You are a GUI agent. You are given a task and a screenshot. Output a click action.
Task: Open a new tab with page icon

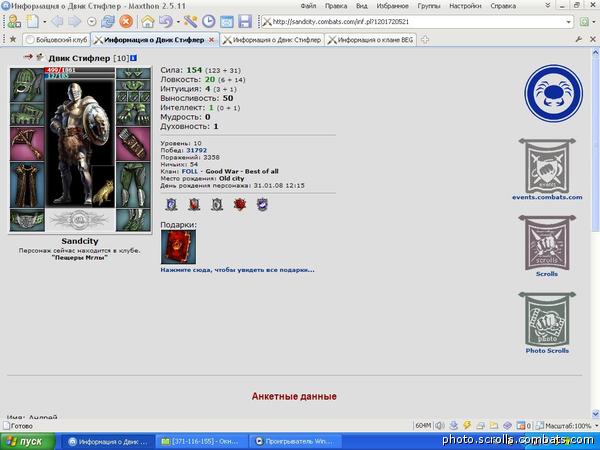click(33, 21)
